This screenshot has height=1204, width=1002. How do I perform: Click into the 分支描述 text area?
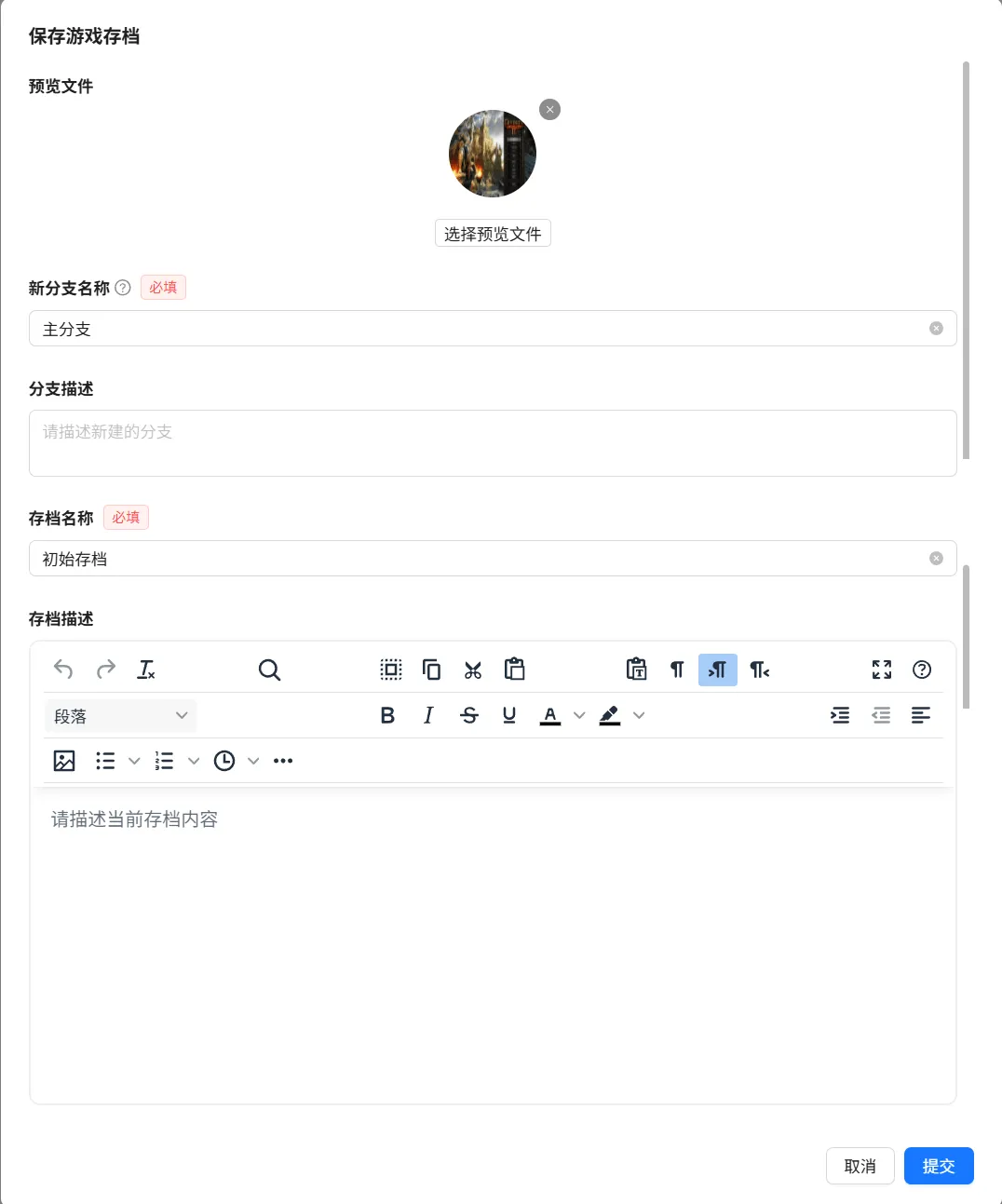coord(493,443)
